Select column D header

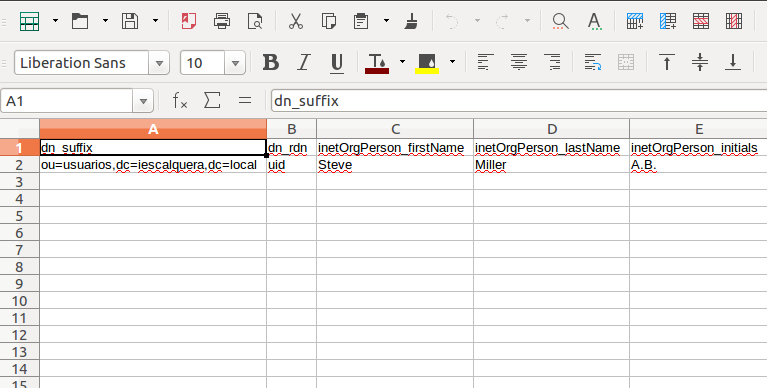[x=552, y=129]
